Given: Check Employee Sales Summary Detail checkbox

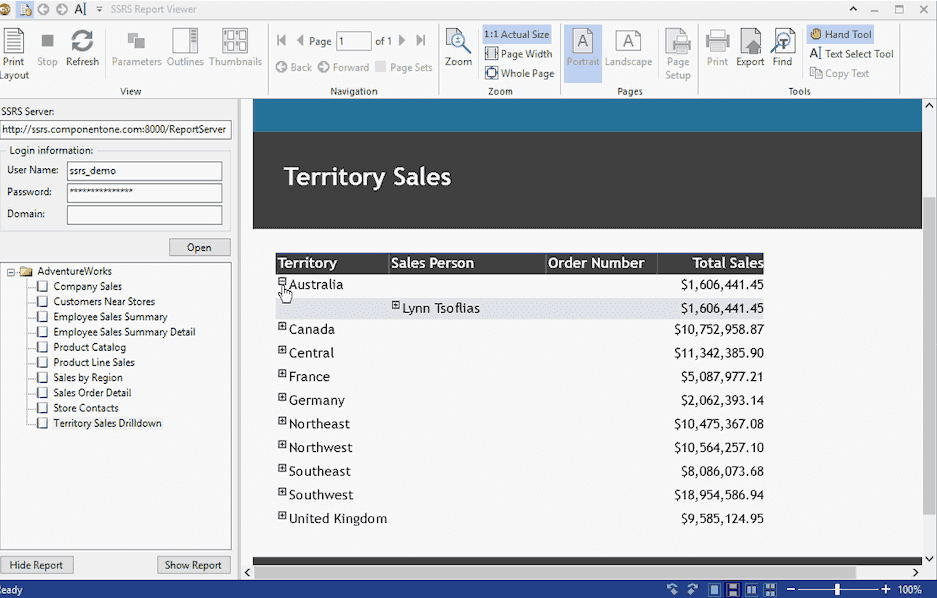Looking at the screenshot, I should pos(42,332).
